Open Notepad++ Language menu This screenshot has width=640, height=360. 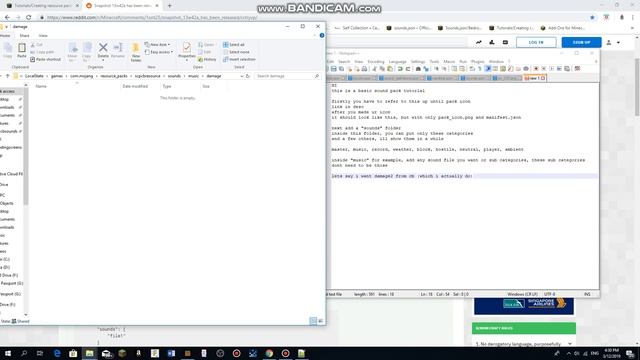[x=397, y=61]
